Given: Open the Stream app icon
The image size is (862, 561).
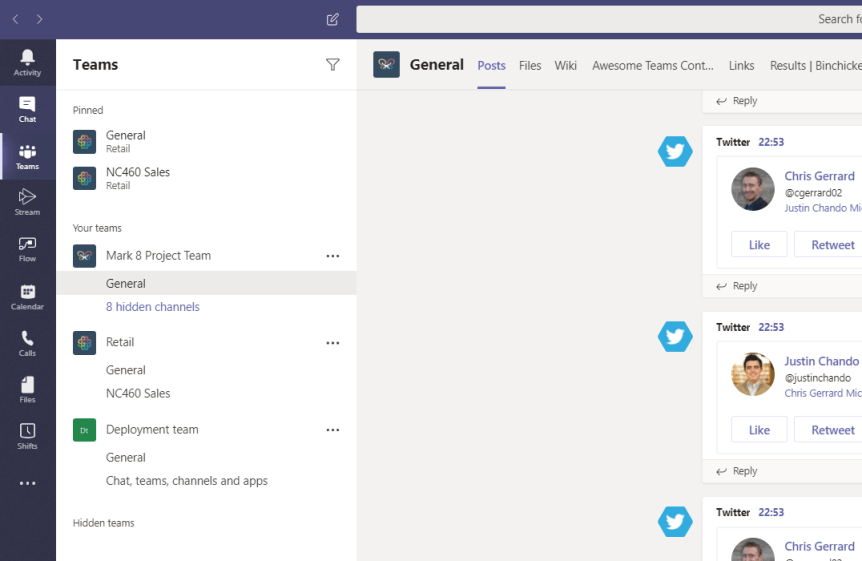Looking at the screenshot, I should (x=27, y=202).
